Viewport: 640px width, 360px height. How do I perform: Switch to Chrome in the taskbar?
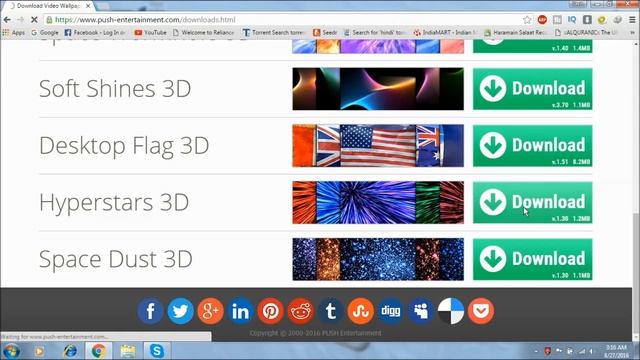tap(98, 351)
